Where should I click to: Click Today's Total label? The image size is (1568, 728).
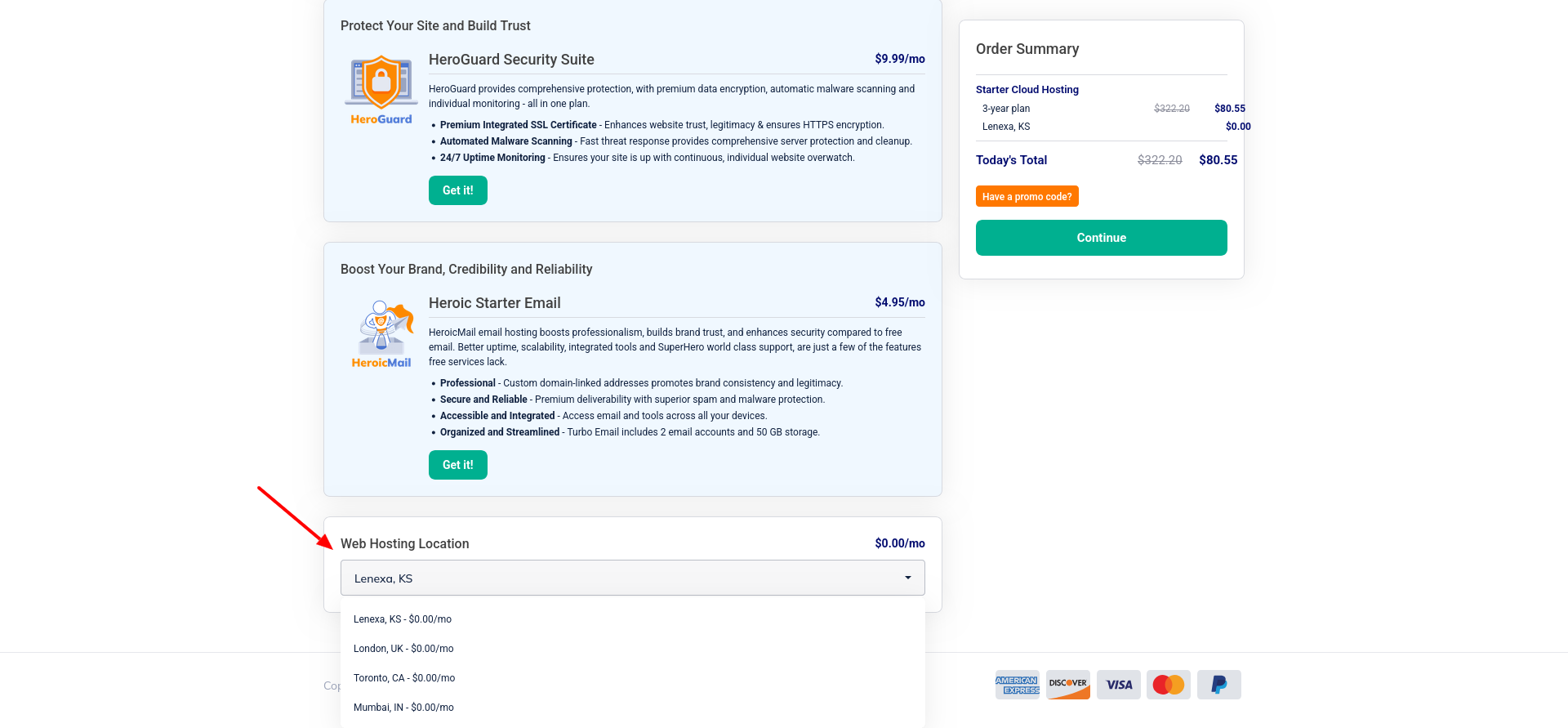tap(1011, 160)
